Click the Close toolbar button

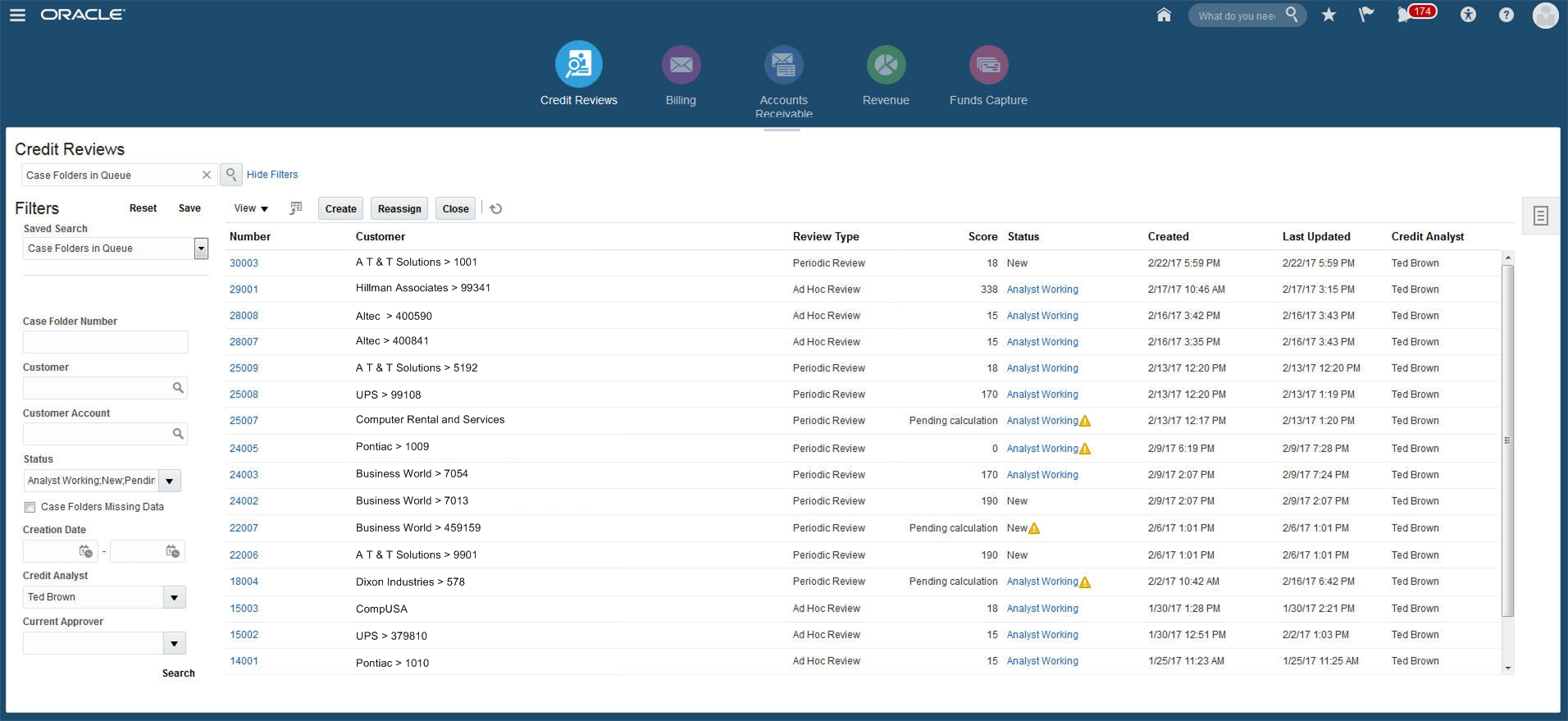[455, 208]
